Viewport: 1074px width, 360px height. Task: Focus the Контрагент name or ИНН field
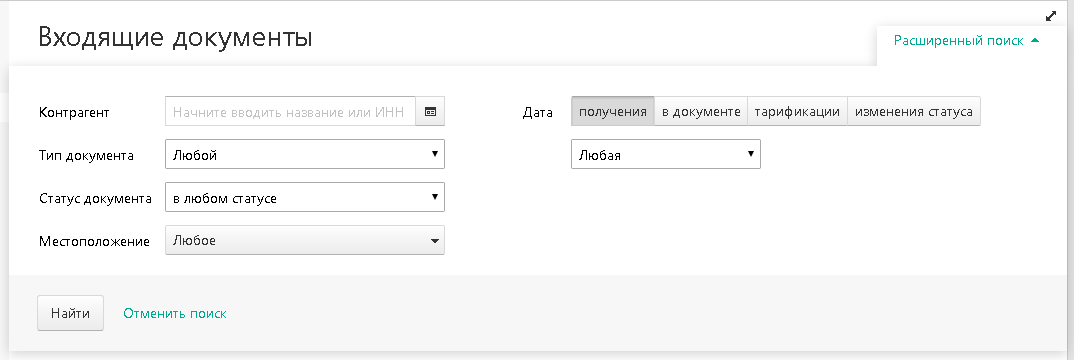[x=290, y=112]
